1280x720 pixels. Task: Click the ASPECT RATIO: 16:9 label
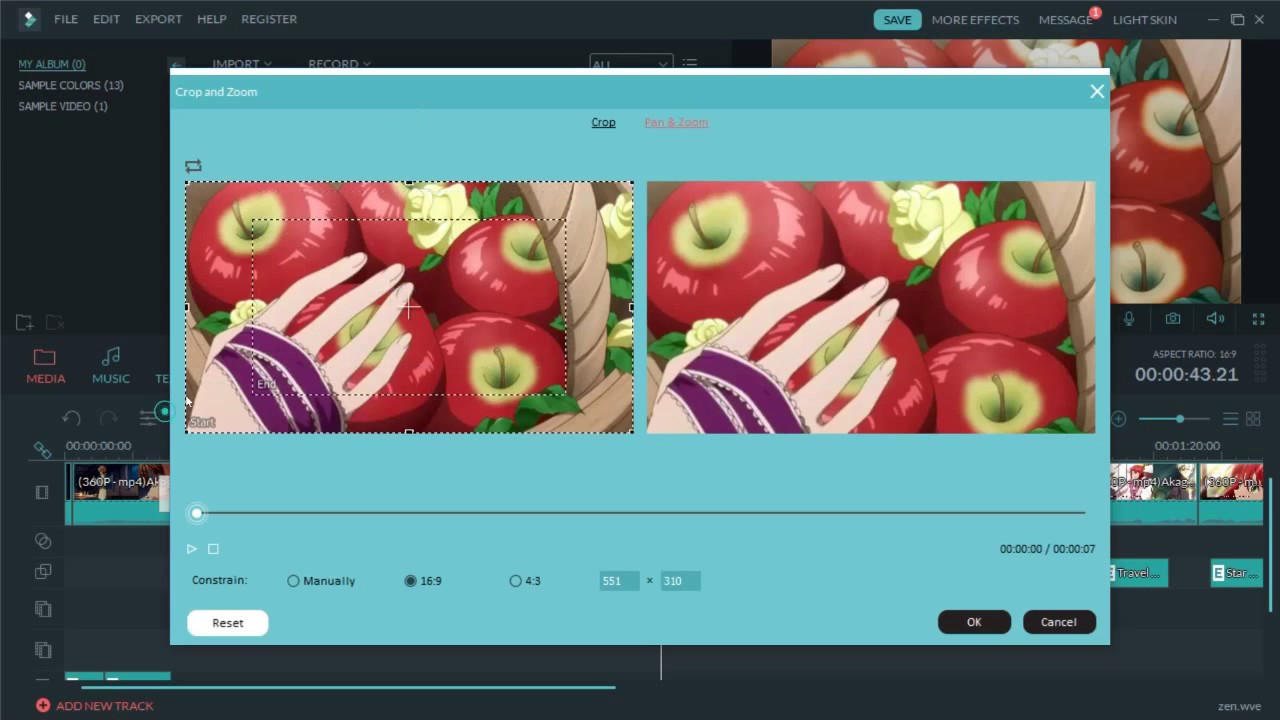pos(1194,354)
